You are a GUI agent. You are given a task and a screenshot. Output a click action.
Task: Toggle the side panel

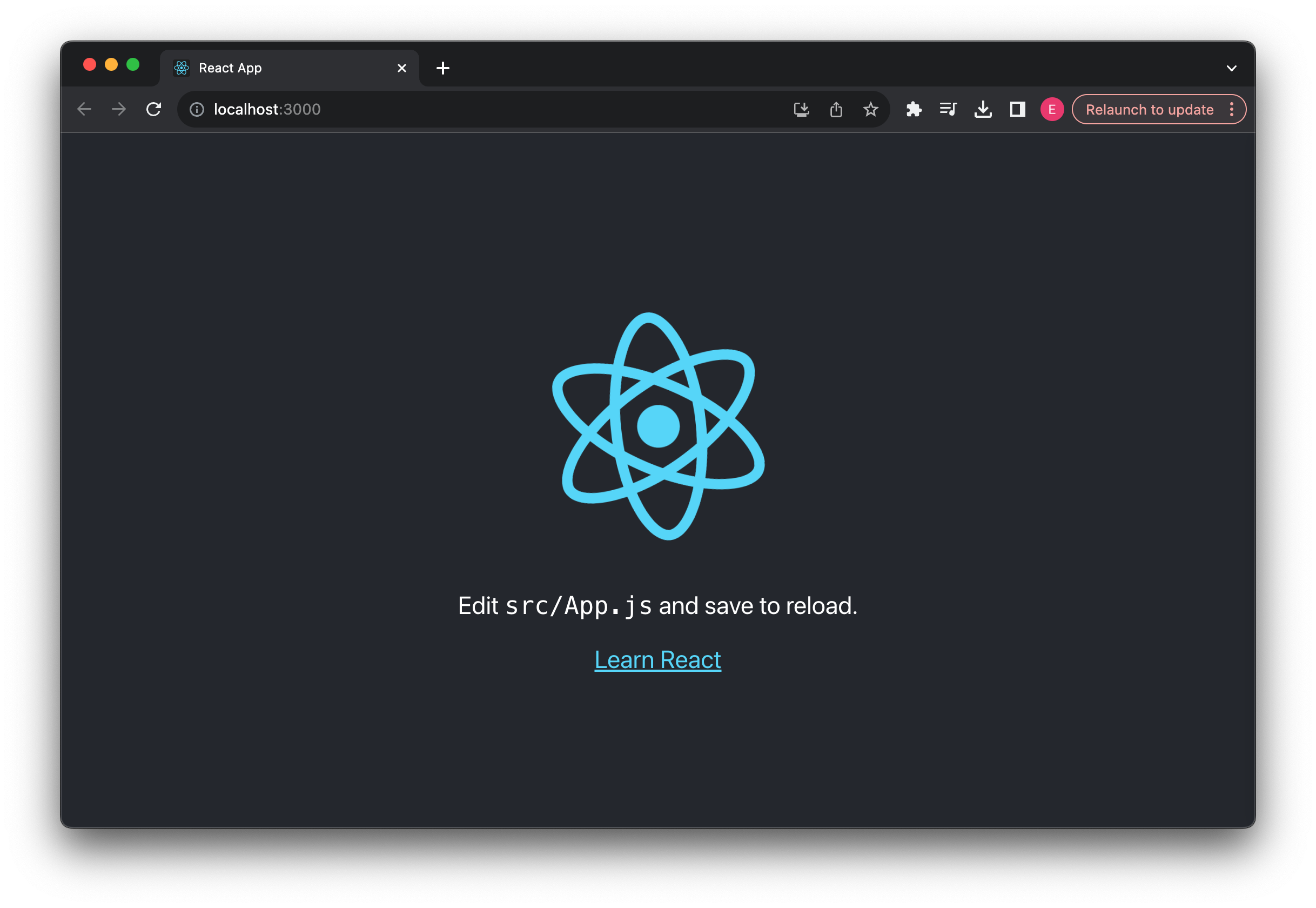tap(1017, 109)
